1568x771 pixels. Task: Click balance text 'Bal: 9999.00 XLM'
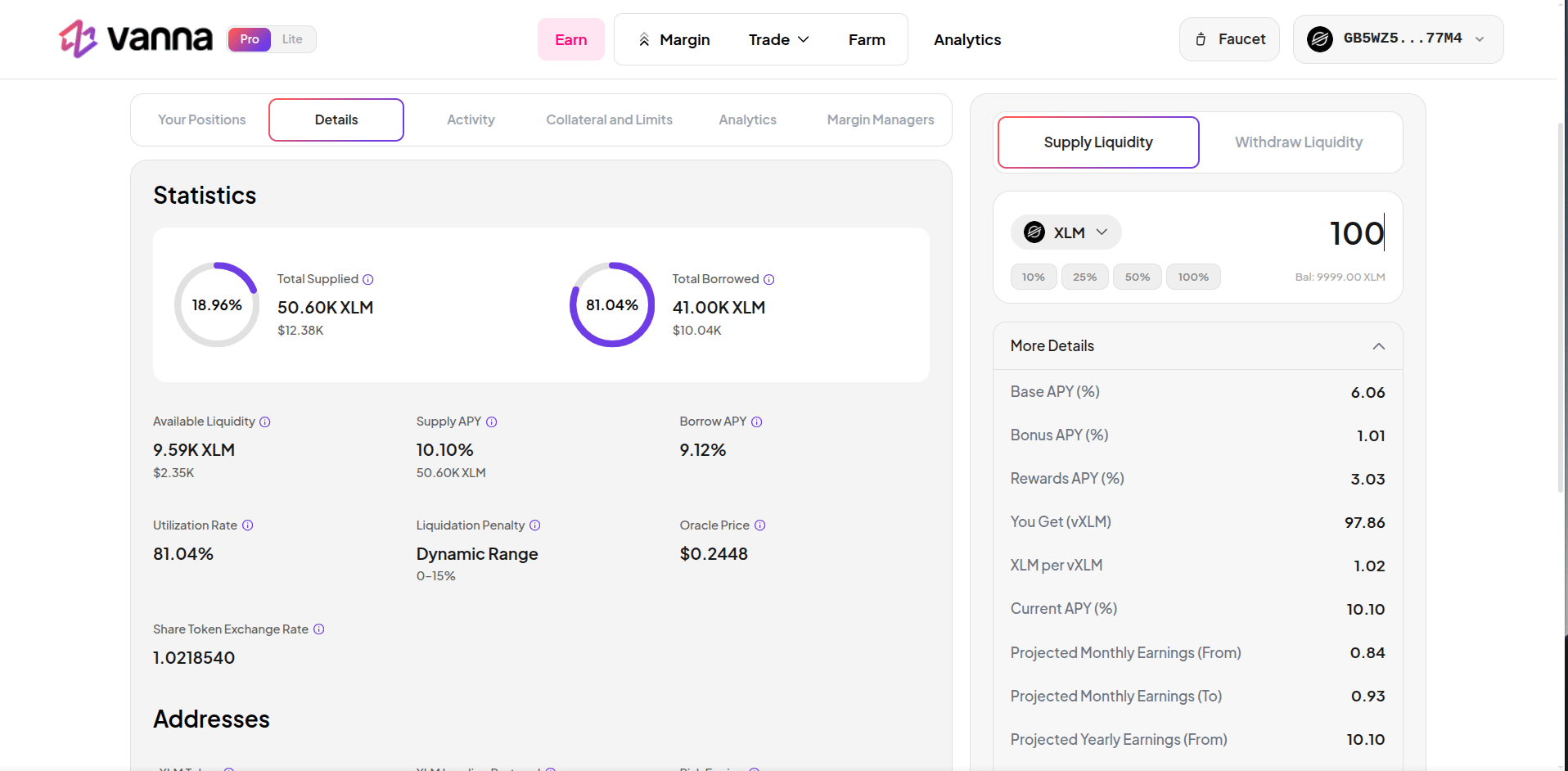pos(1340,277)
